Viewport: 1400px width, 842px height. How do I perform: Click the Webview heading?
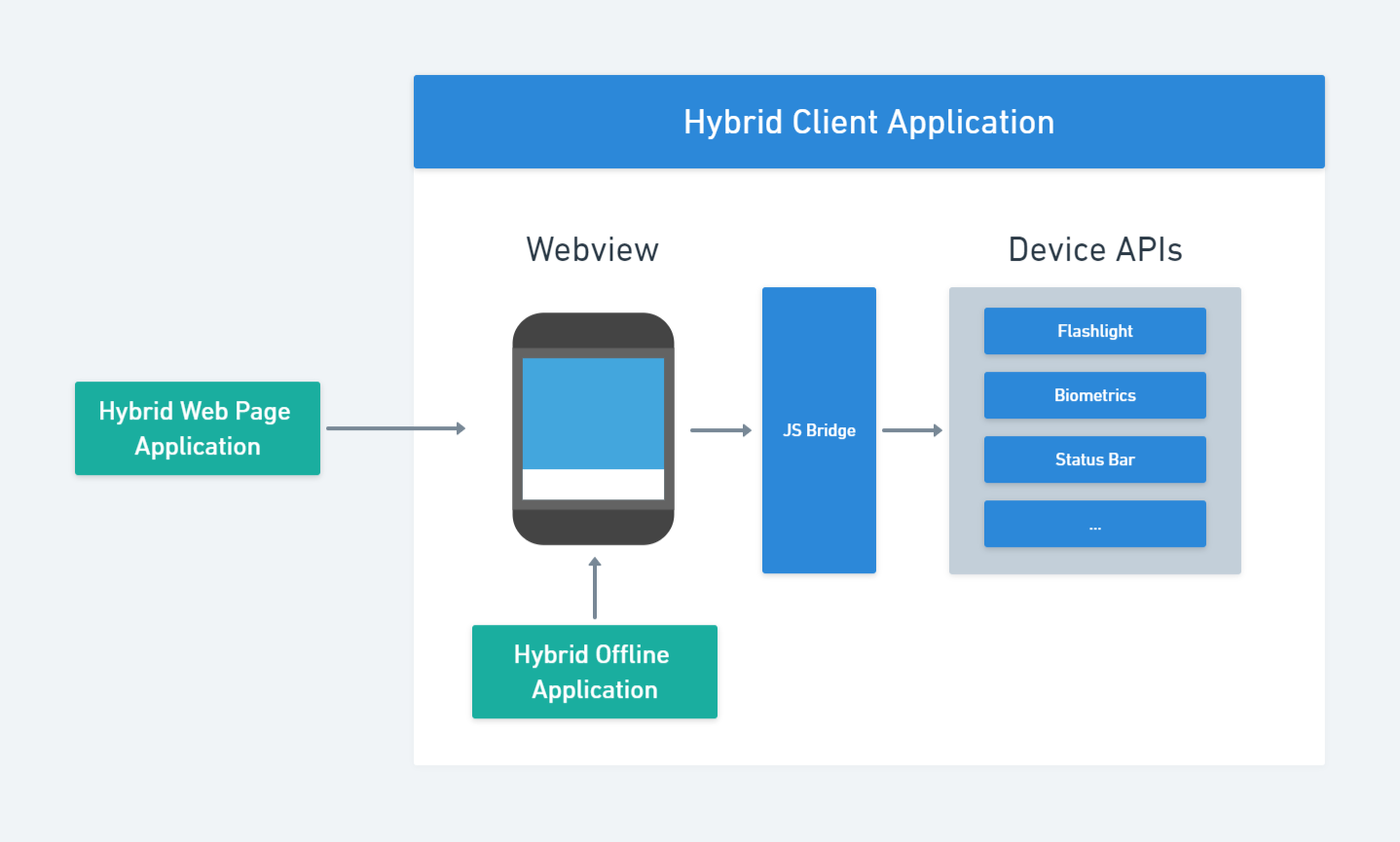point(593,249)
